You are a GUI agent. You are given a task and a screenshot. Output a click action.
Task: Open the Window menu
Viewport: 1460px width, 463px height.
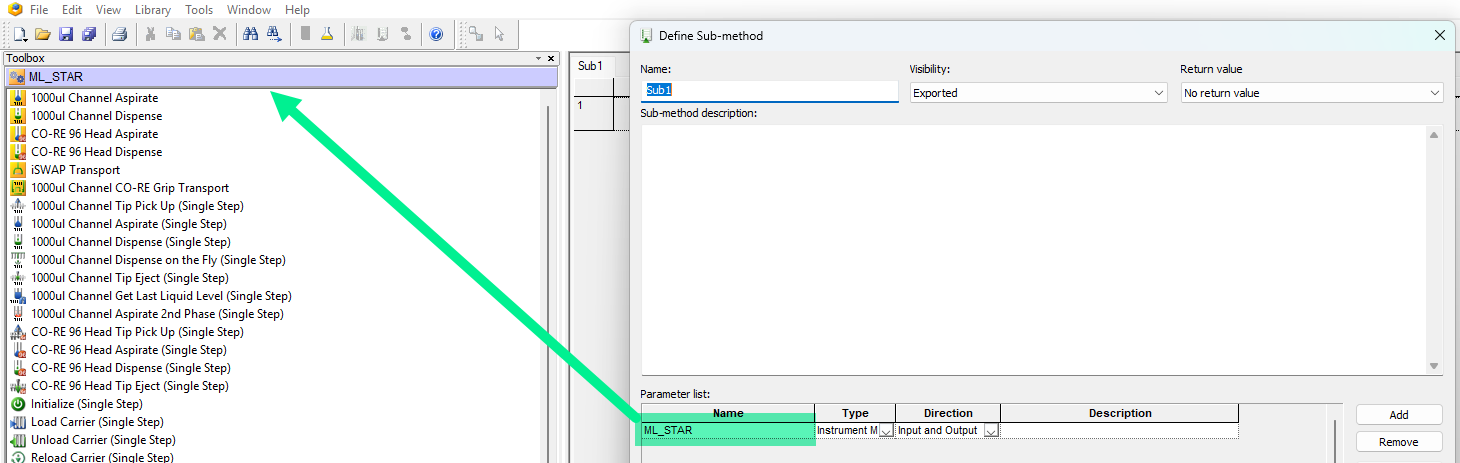point(249,10)
